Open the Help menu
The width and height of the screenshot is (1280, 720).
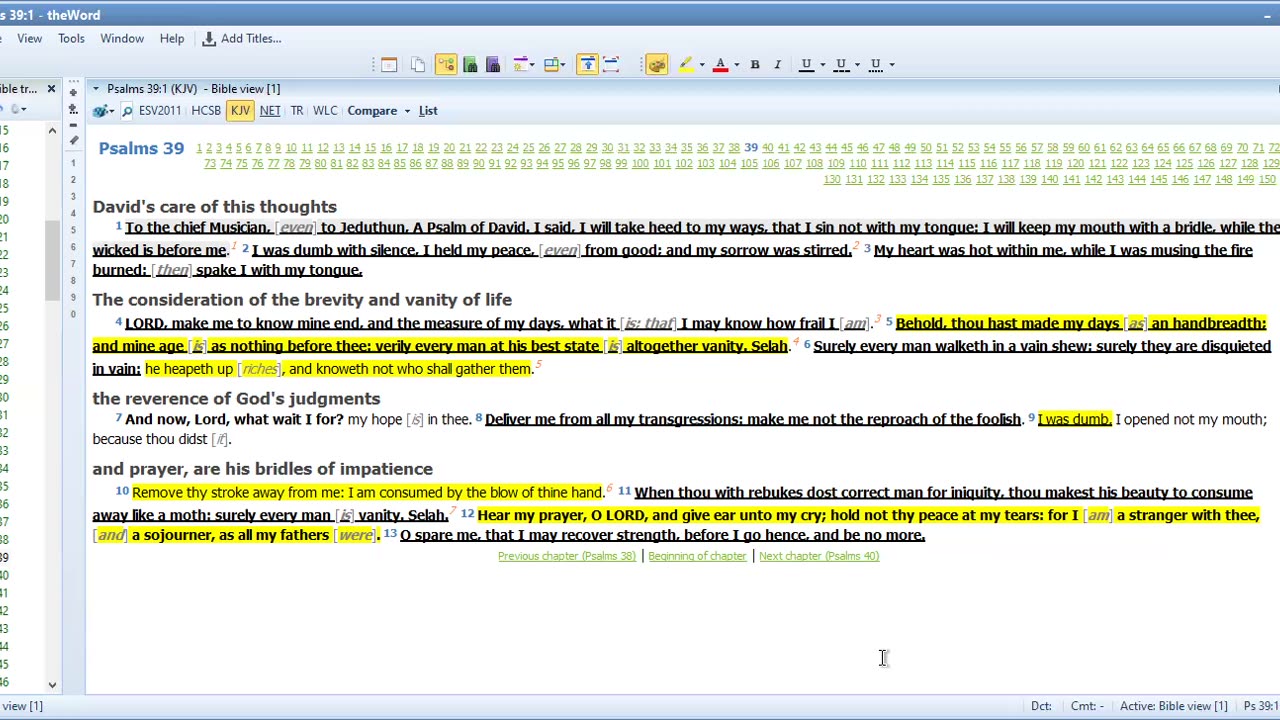(172, 38)
